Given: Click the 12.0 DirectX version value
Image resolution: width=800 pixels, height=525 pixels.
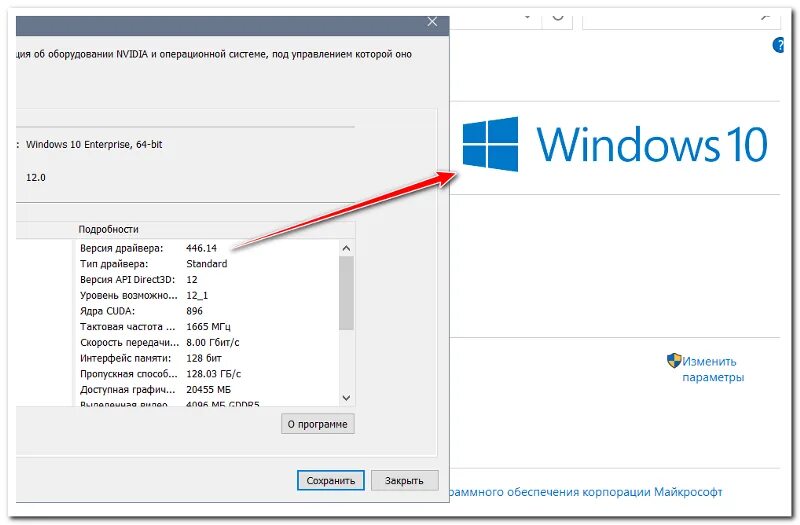Looking at the screenshot, I should [36, 178].
